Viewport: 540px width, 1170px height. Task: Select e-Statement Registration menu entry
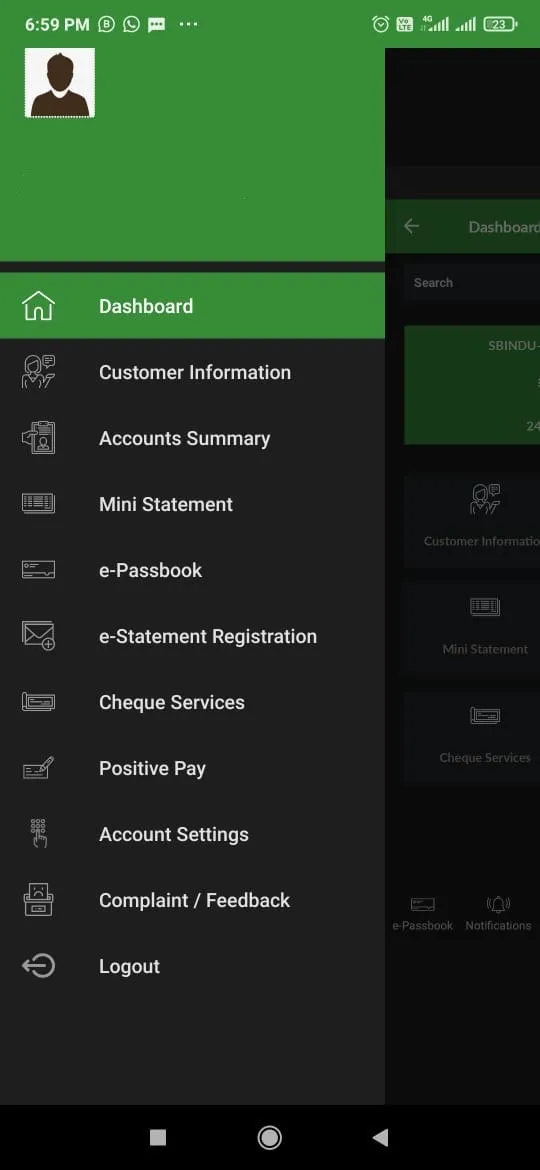tap(192, 636)
